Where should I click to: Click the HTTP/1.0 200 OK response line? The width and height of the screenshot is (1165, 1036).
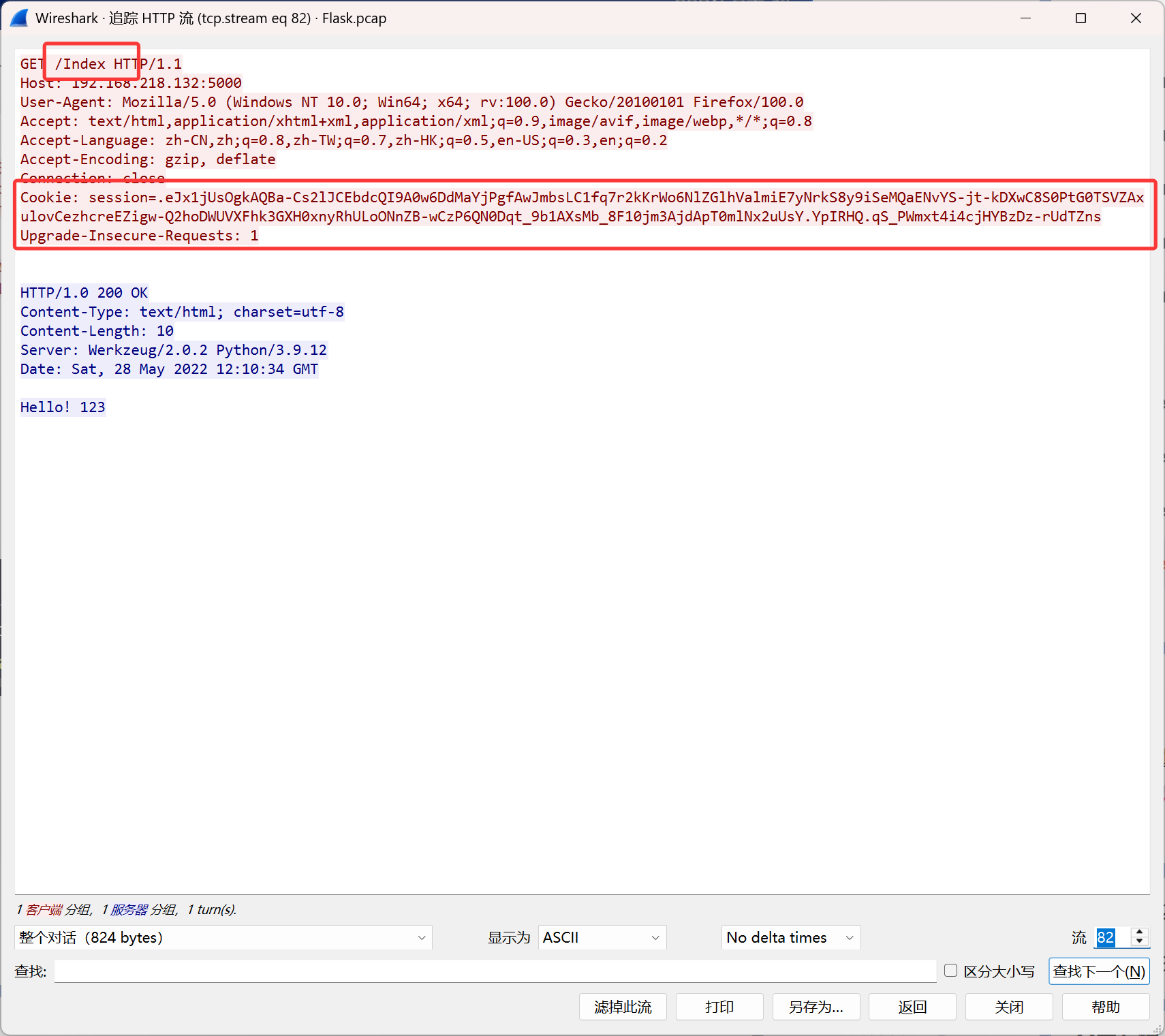pyautogui.click(x=84, y=293)
